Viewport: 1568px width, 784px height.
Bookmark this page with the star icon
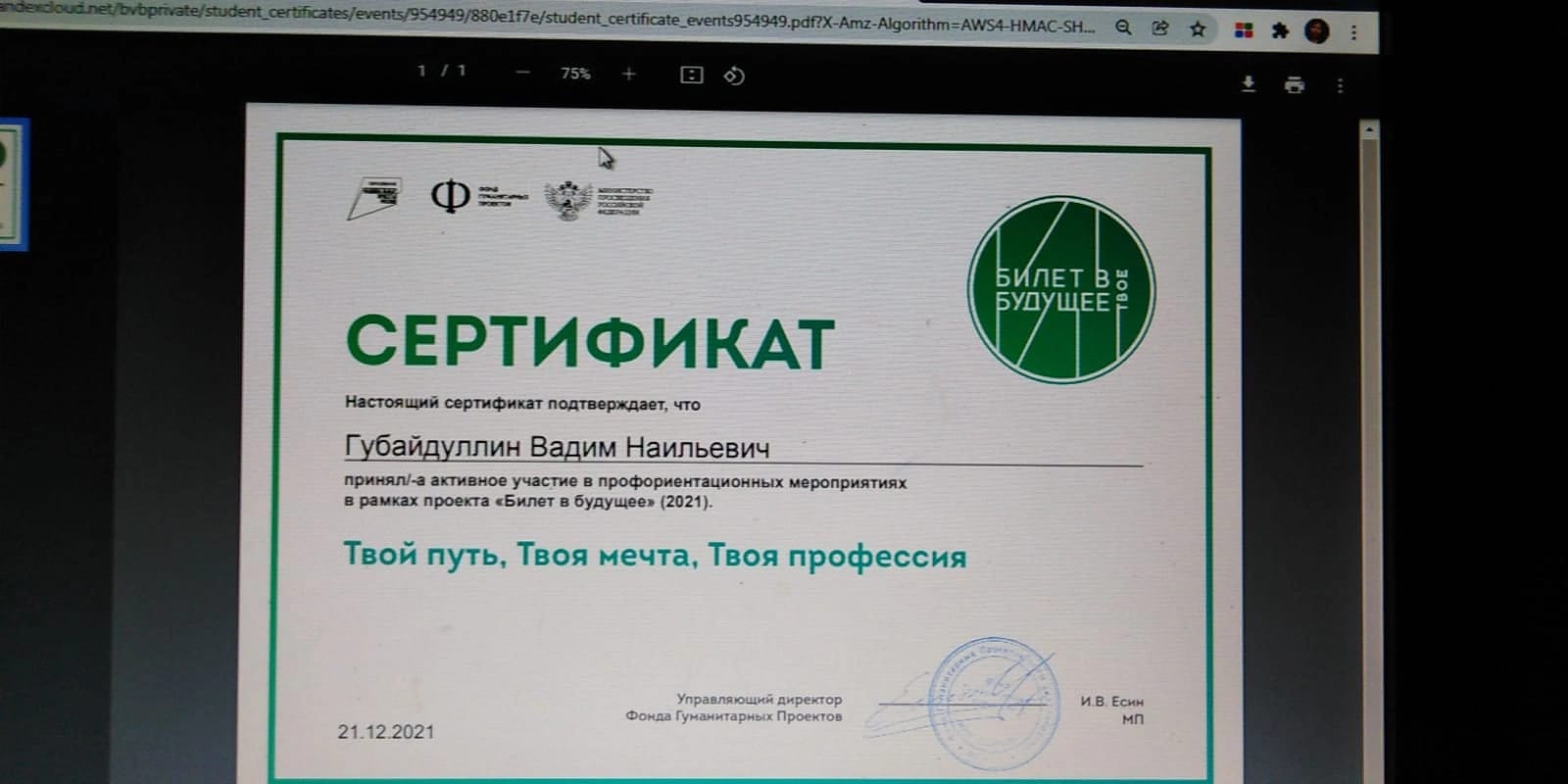(1198, 29)
